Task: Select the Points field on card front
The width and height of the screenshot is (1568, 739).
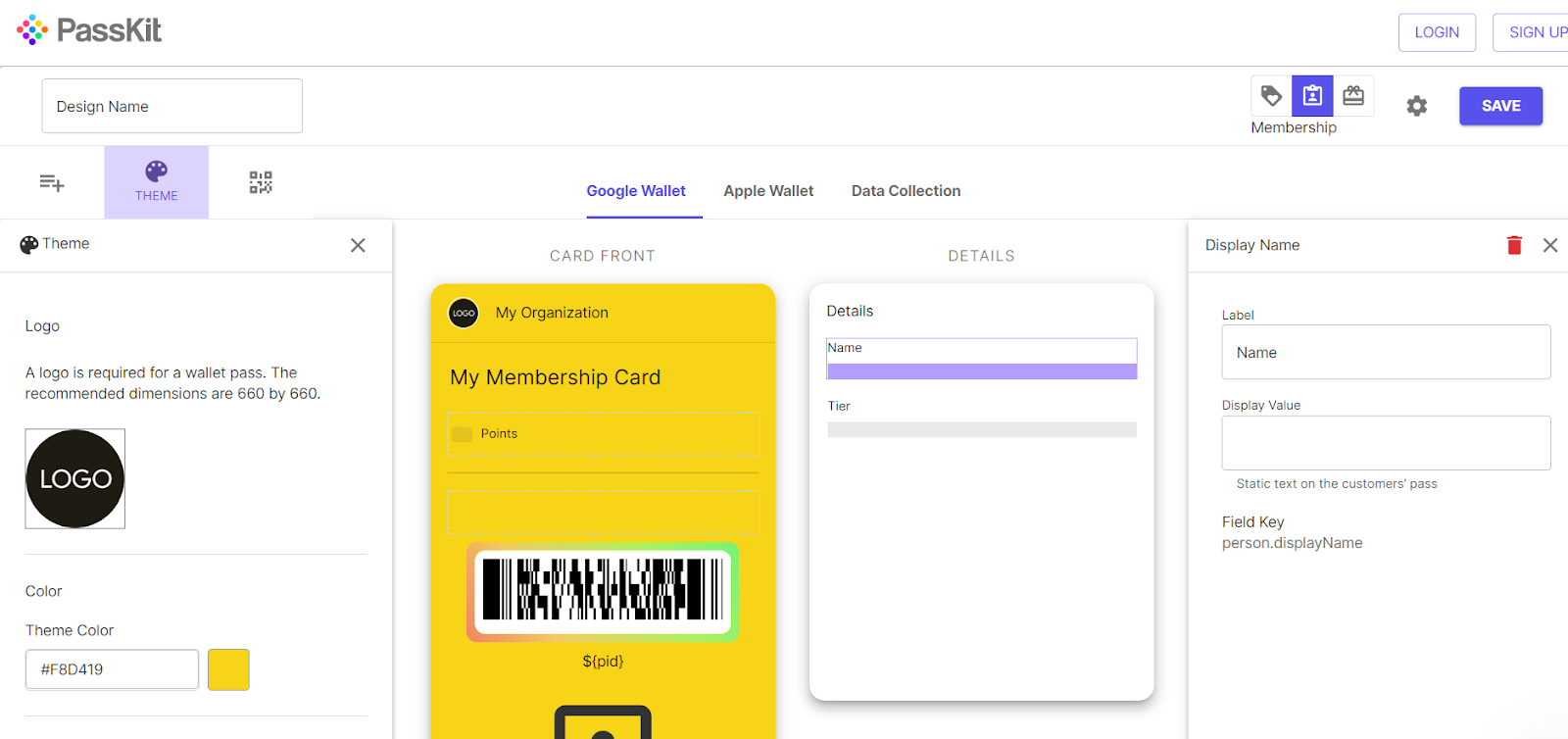Action: coord(603,433)
